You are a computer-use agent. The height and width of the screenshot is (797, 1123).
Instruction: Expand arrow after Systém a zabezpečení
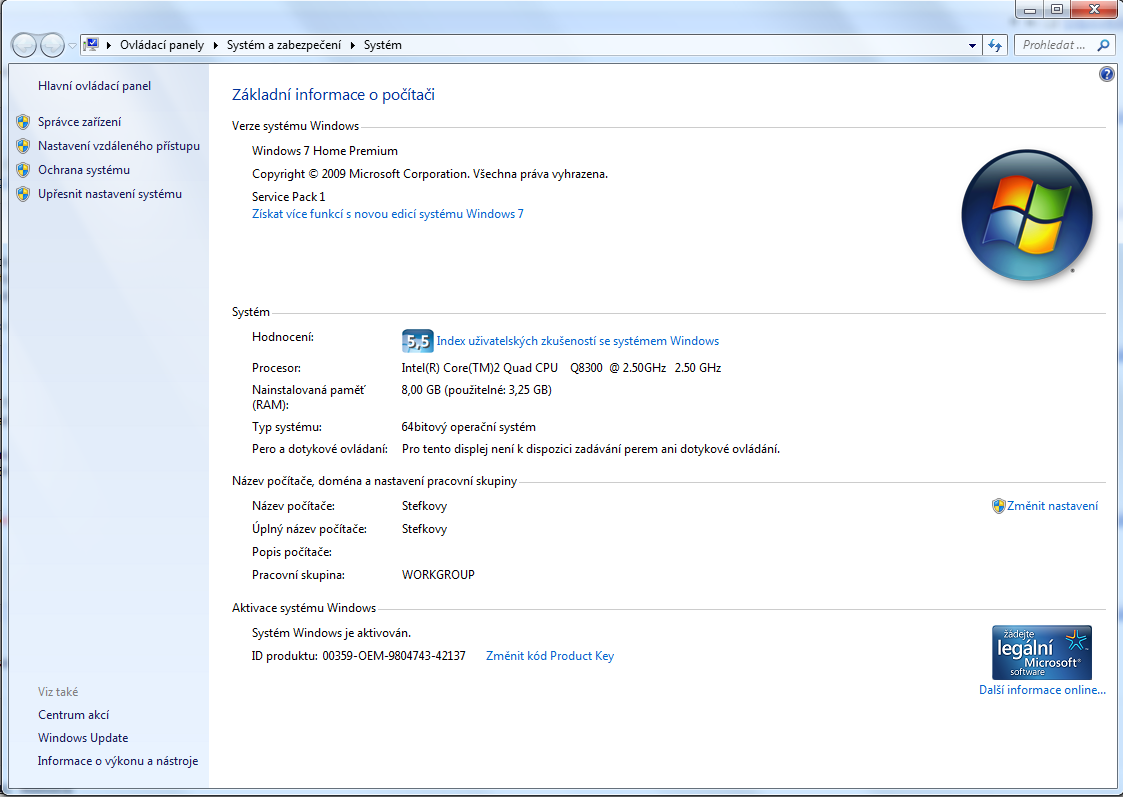353,45
